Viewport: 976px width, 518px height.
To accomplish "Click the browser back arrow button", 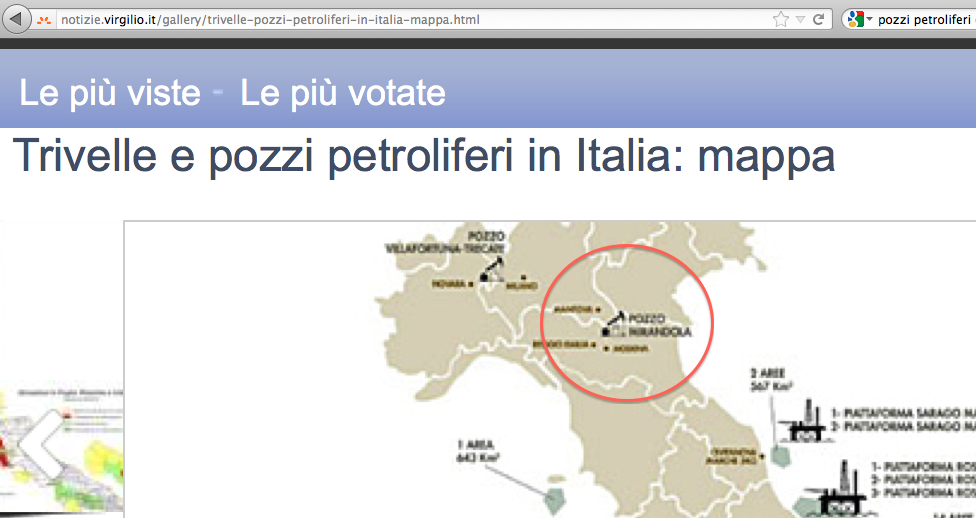I will pyautogui.click(x=17, y=19).
